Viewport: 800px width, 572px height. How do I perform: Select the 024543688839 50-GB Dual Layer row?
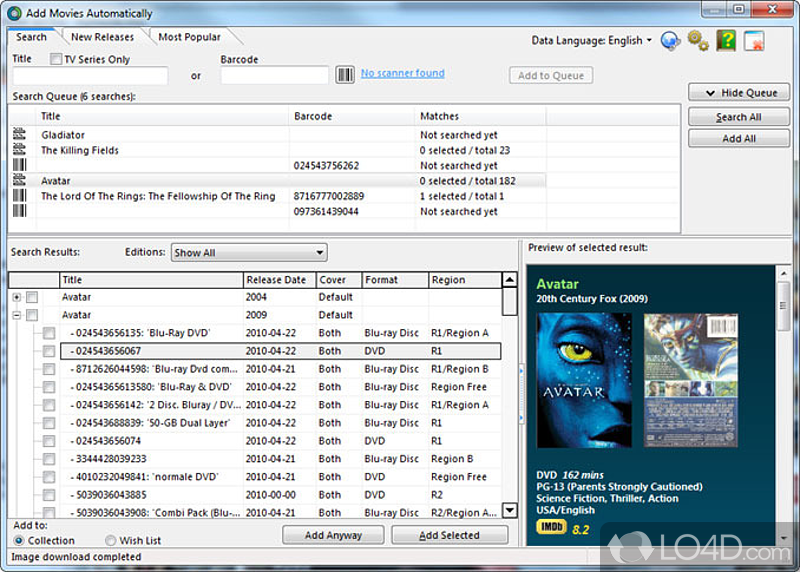tap(280, 423)
